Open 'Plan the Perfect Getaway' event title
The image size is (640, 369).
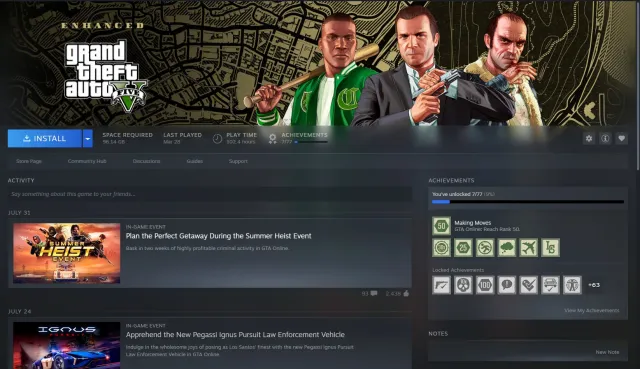click(218, 236)
